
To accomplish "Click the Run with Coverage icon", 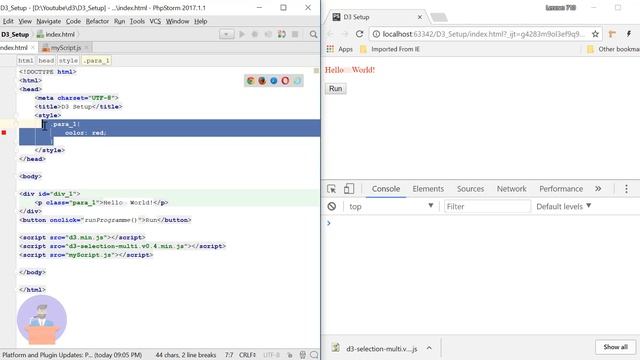I will (268, 34).
